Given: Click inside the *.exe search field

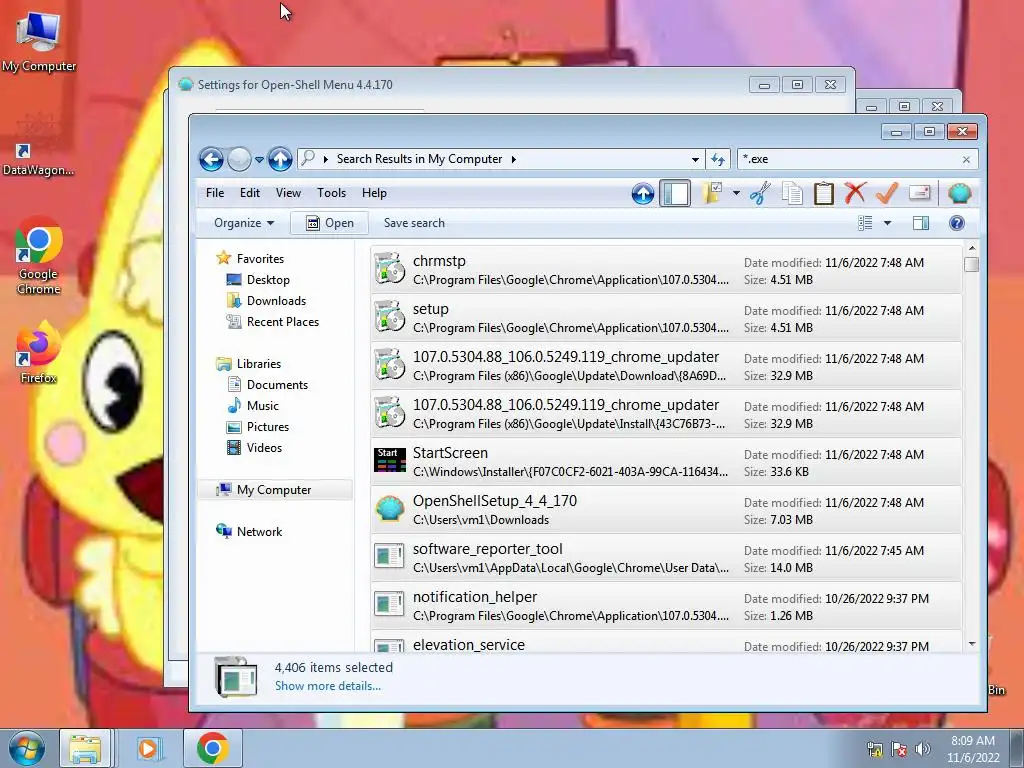Looking at the screenshot, I should (849, 159).
